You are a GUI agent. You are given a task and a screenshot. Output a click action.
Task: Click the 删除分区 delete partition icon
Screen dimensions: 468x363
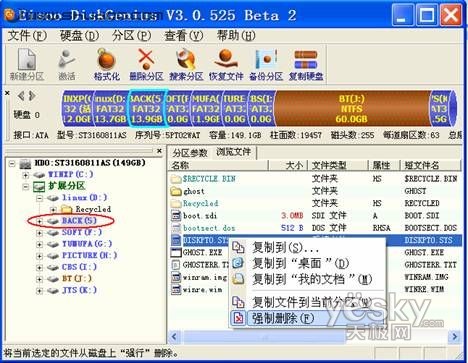146,65
